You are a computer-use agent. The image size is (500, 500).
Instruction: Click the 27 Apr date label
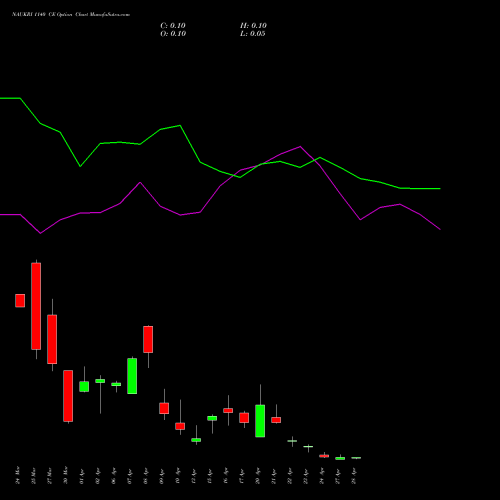(338, 476)
